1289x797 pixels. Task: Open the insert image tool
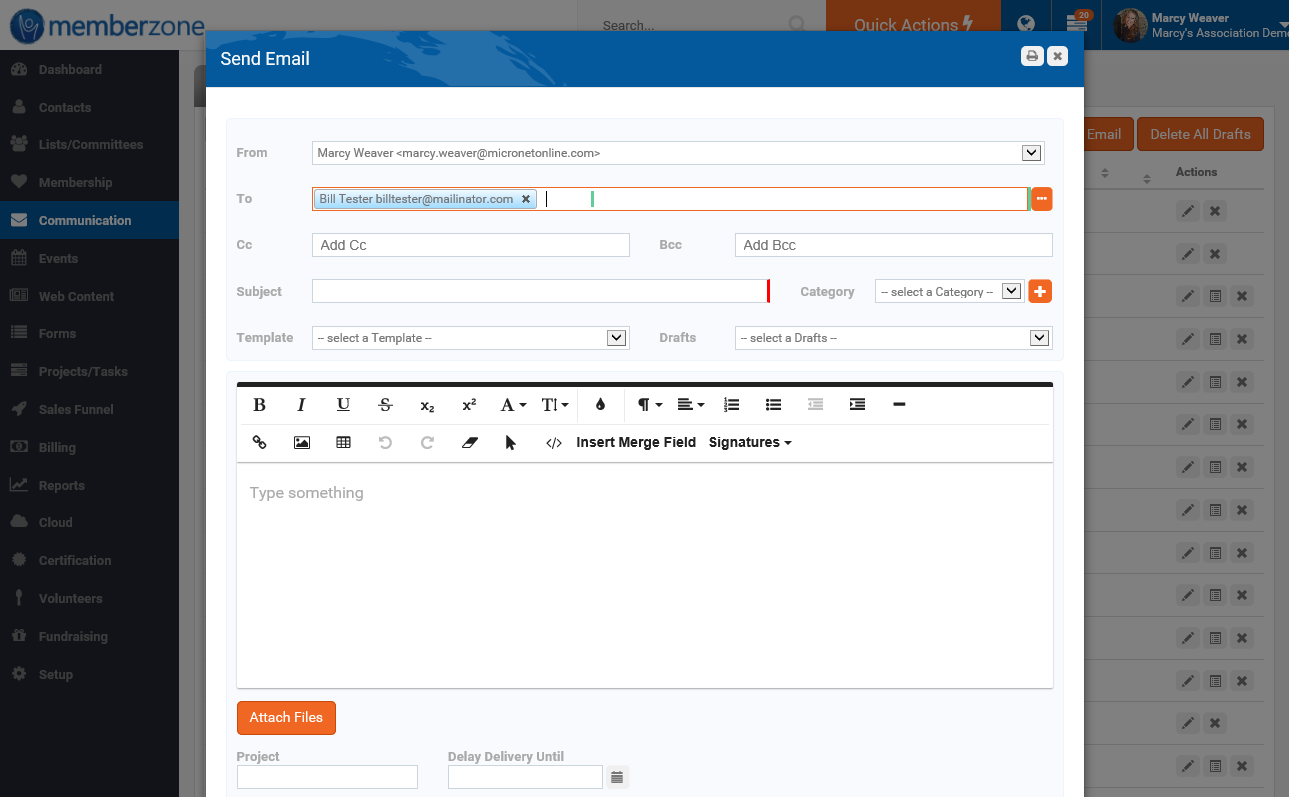[x=301, y=442]
